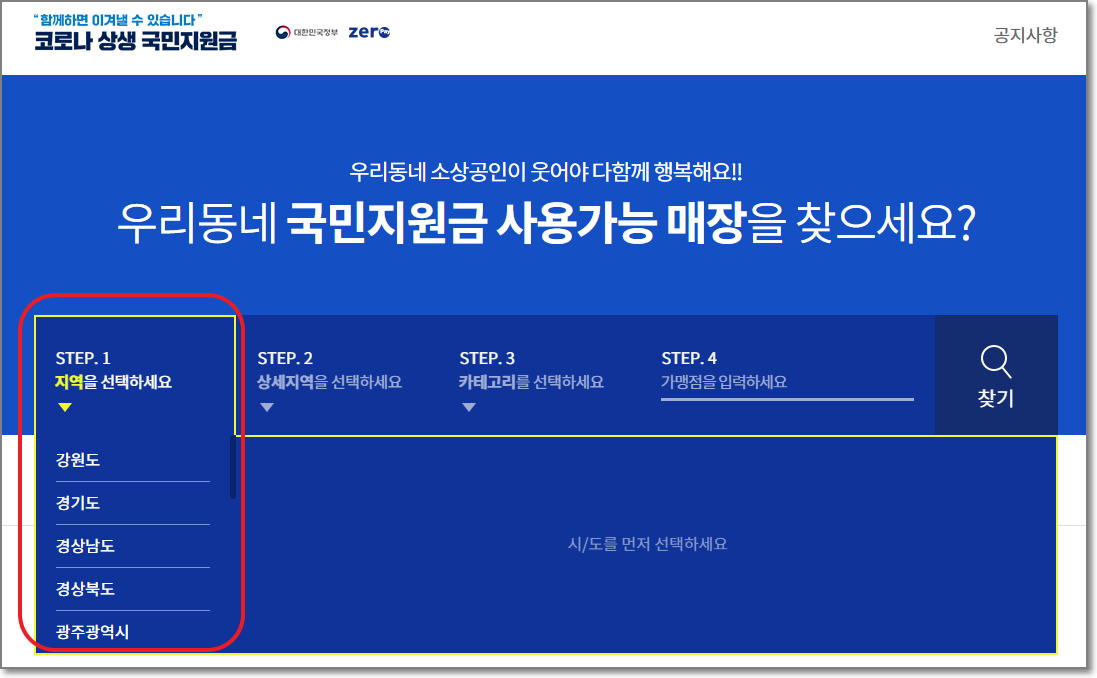Click the Zero Pay logo in the header
This screenshot has width=1097, height=678.
click(369, 31)
